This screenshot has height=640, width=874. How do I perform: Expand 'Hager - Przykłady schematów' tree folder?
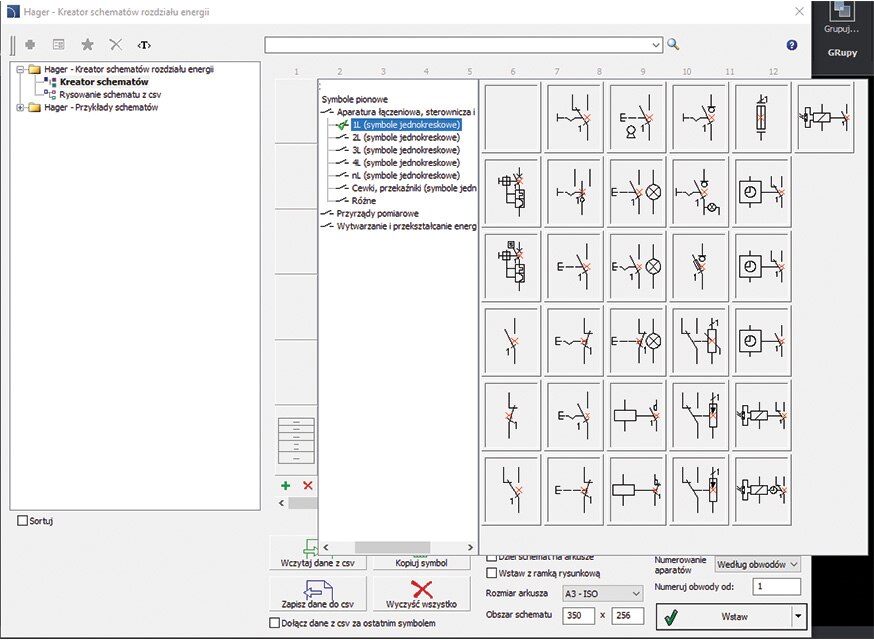pos(20,108)
